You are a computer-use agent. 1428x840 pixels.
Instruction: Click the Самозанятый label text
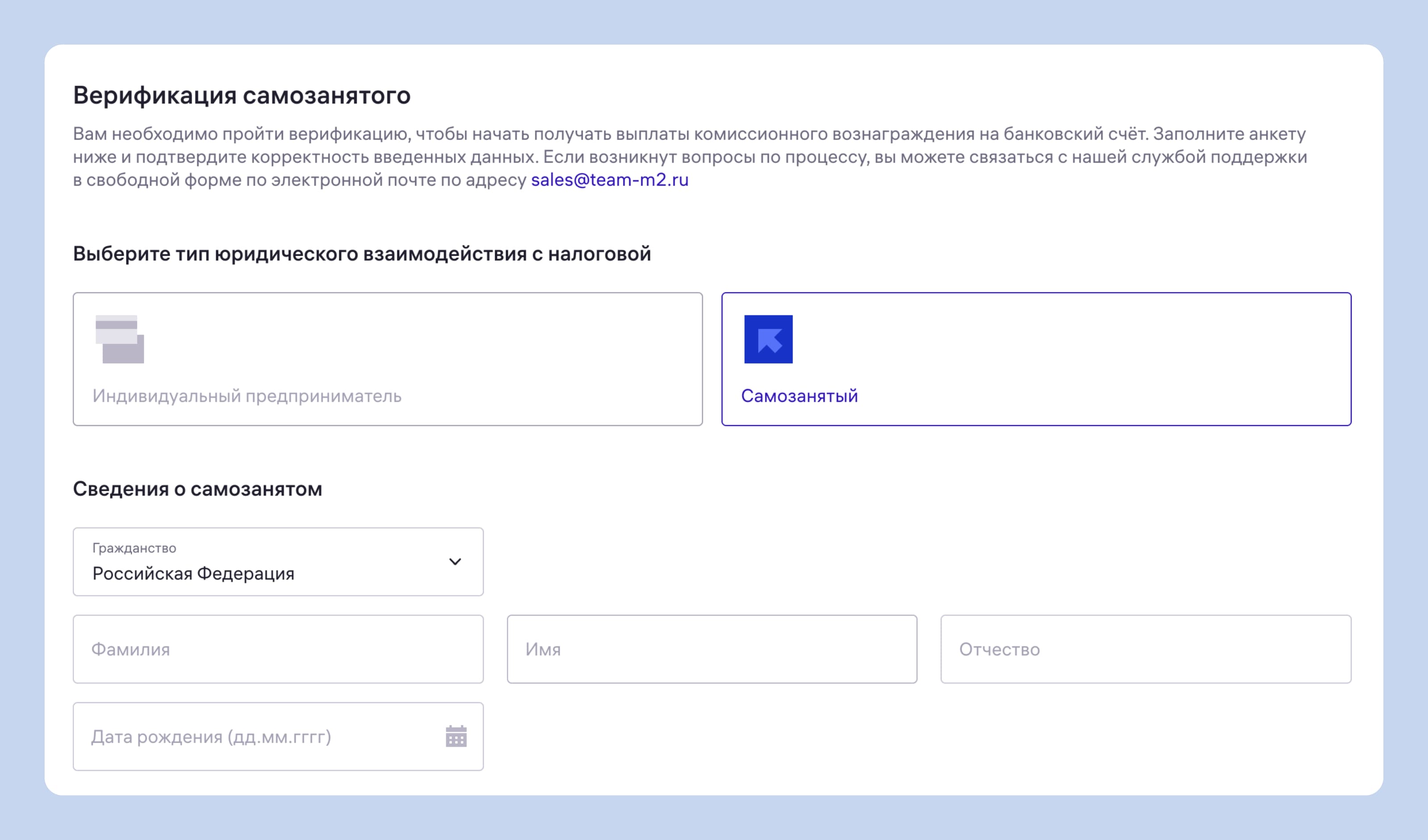coord(800,396)
